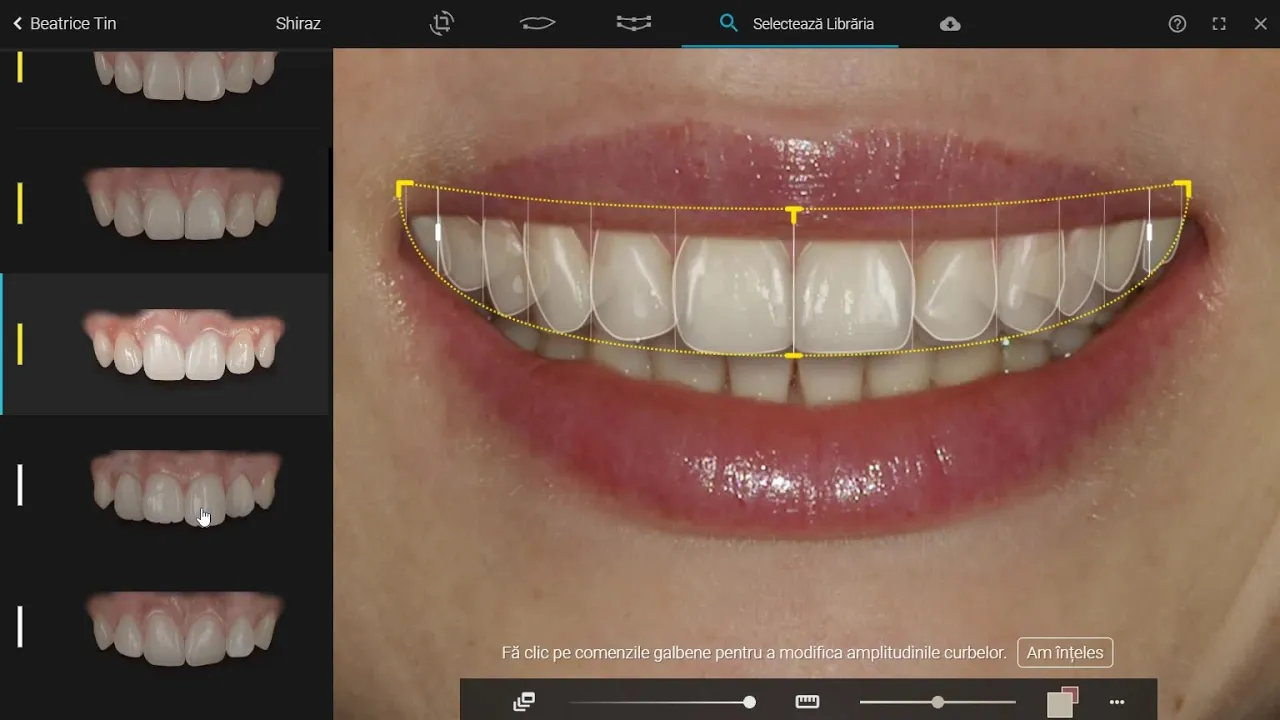Screen dimensions: 1280x720
Task: Click the left white vertical width handle
Action: 438,232
